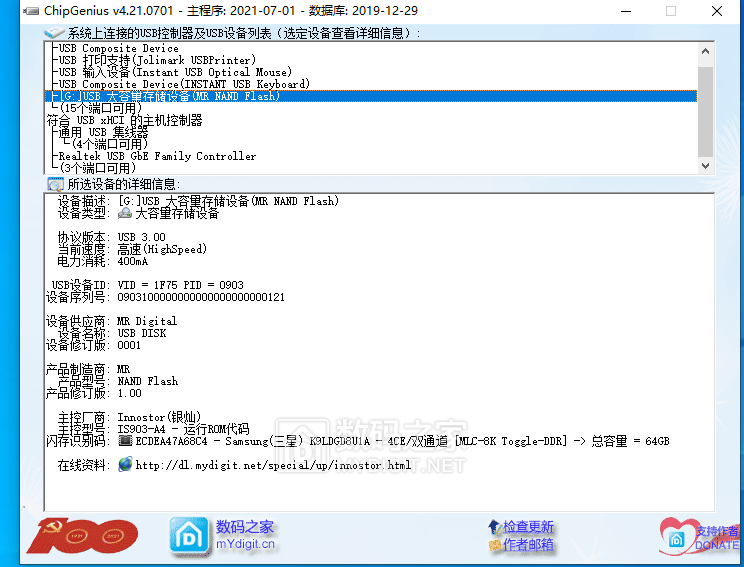This screenshot has width=744, height=567.
Task: Select Realtek USB GbE Family Controller
Action: click(157, 156)
